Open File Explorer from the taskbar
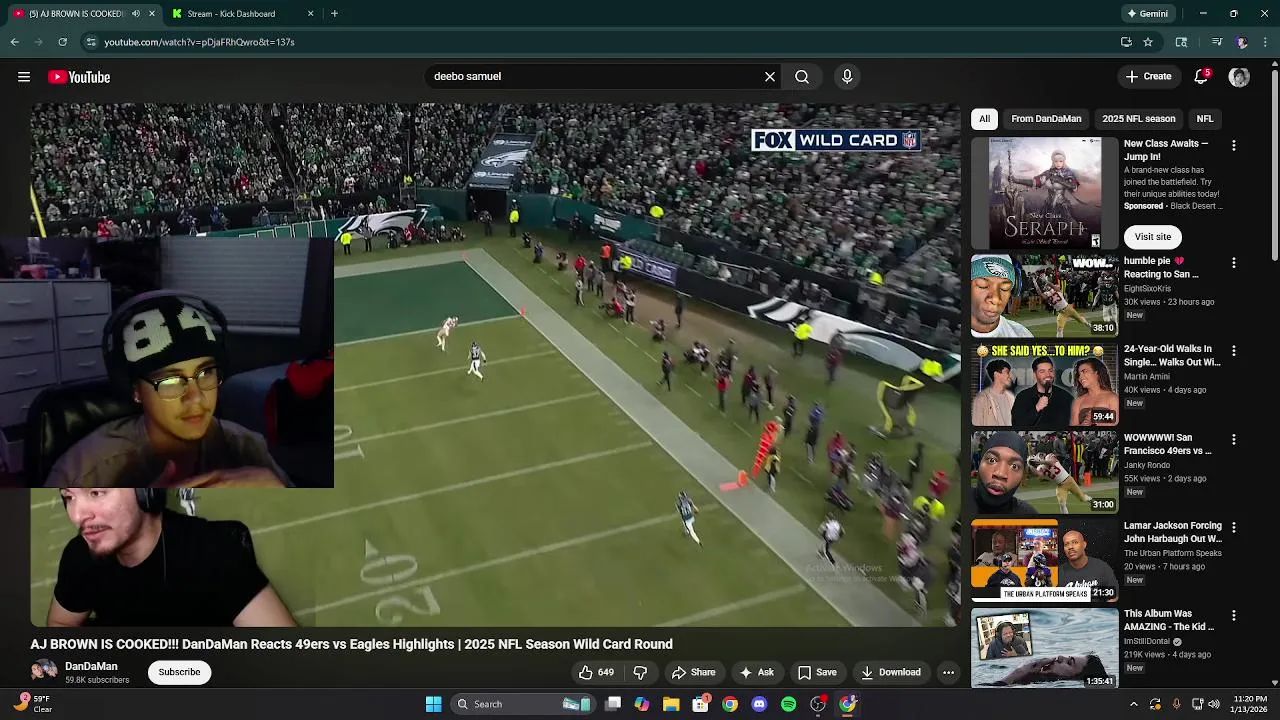1280x720 pixels. [671, 704]
